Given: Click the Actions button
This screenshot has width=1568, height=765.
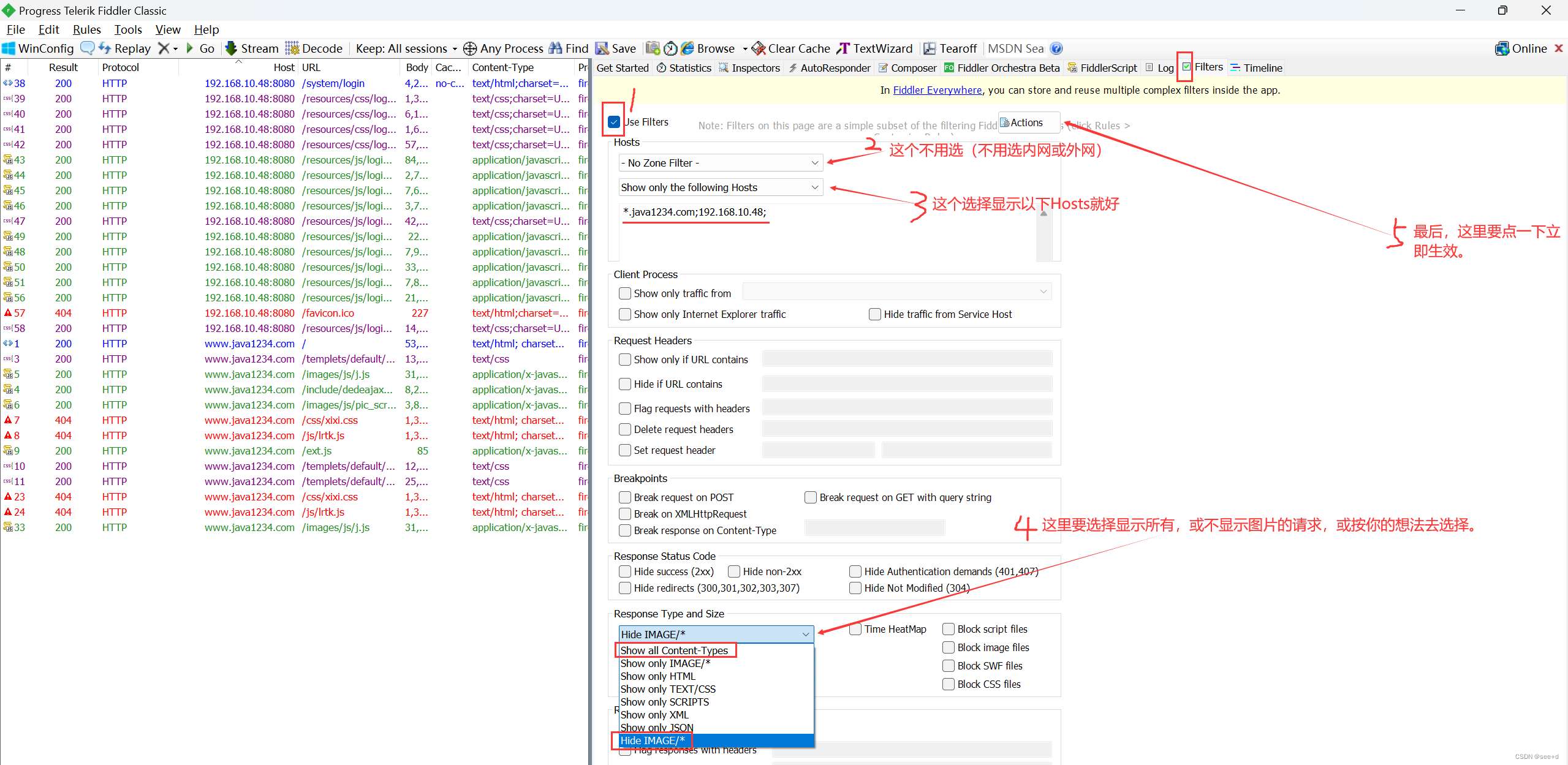Looking at the screenshot, I should [1028, 122].
